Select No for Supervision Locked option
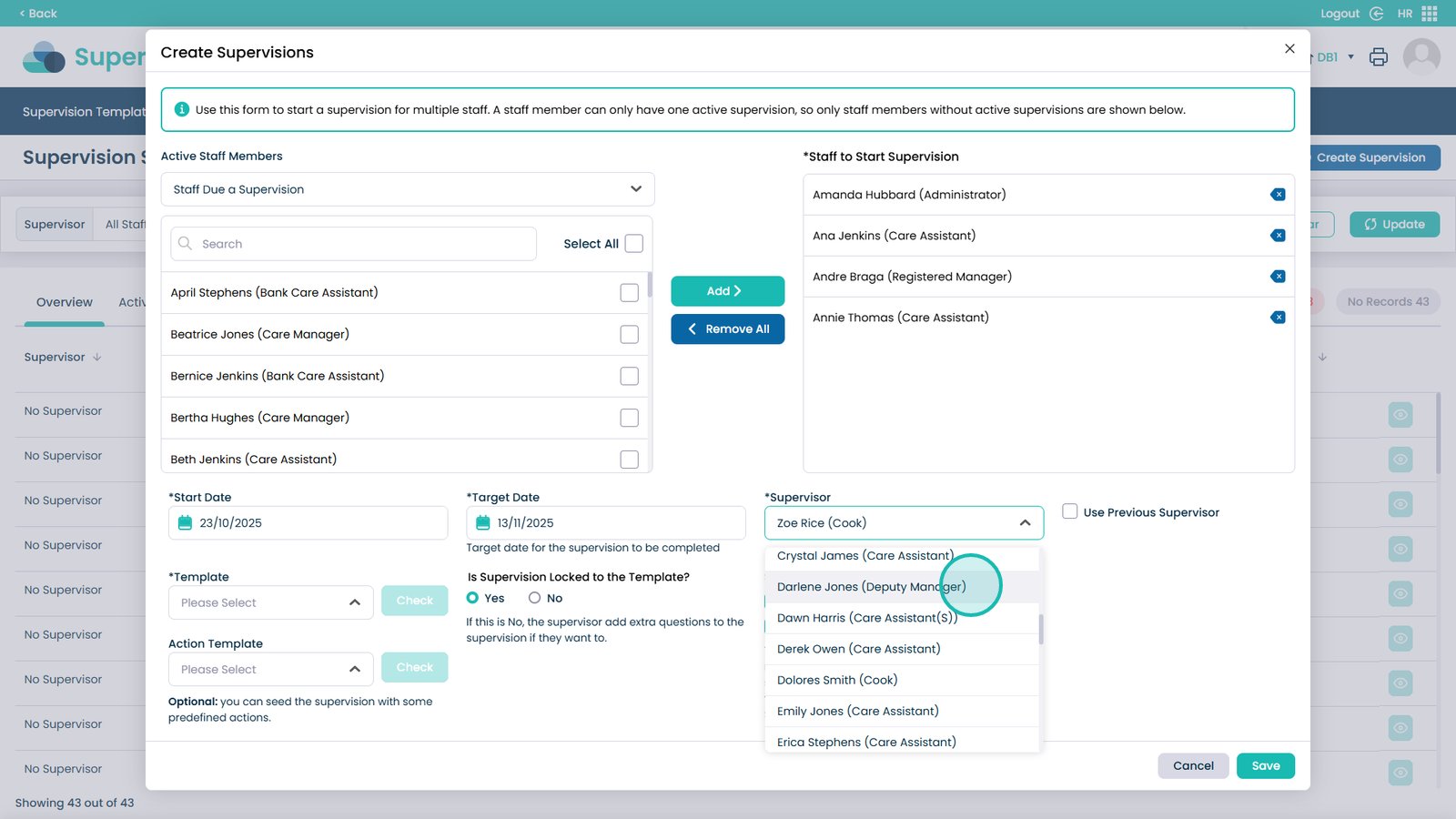This screenshot has height=819, width=1456. click(x=535, y=598)
